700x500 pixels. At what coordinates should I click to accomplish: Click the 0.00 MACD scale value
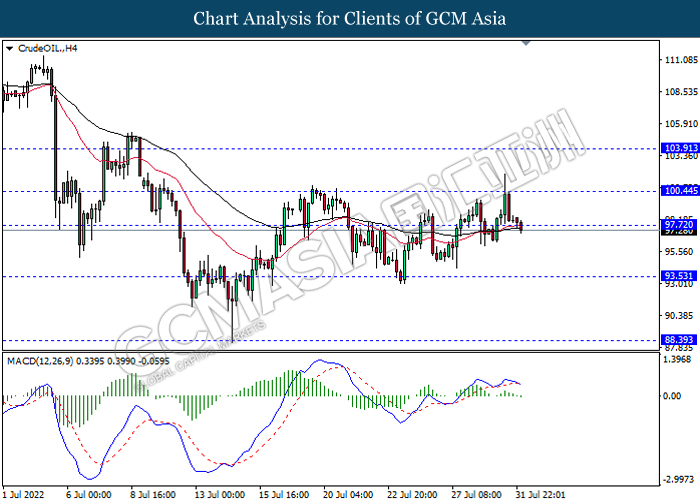(672, 396)
